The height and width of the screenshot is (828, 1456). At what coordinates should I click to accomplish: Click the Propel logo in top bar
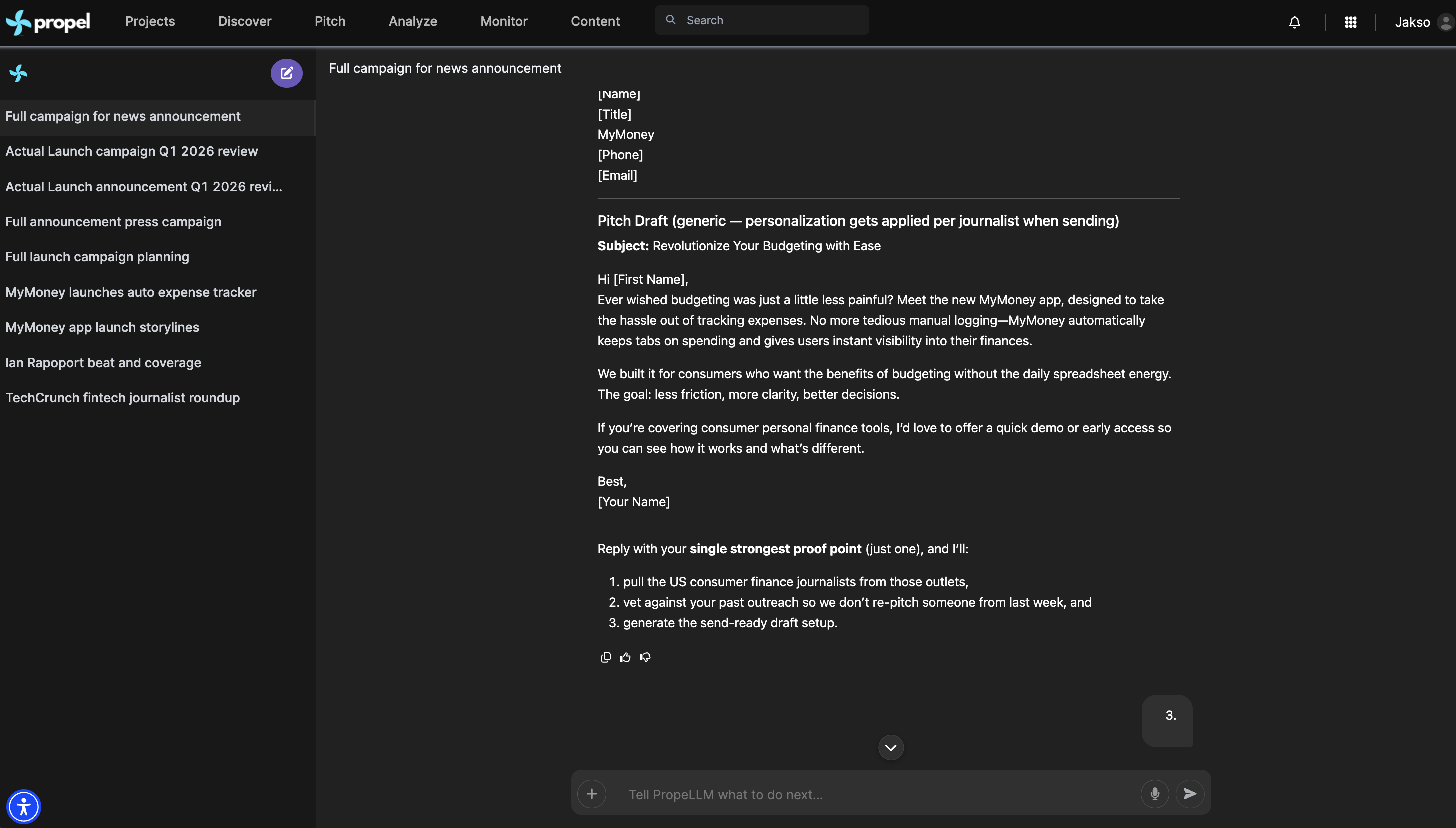48,22
